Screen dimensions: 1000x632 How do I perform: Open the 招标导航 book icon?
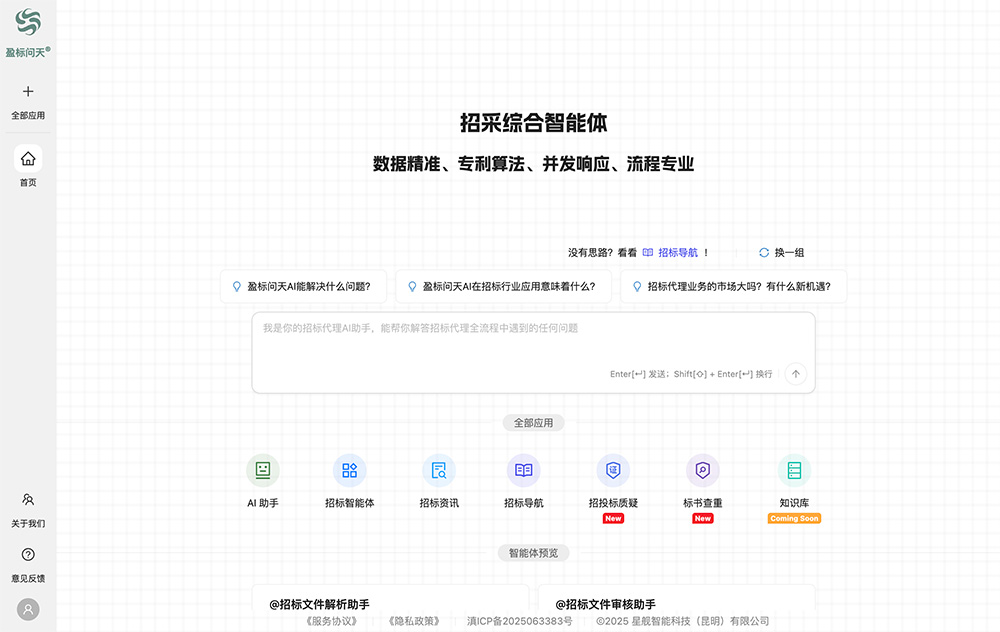pyautogui.click(x=524, y=470)
